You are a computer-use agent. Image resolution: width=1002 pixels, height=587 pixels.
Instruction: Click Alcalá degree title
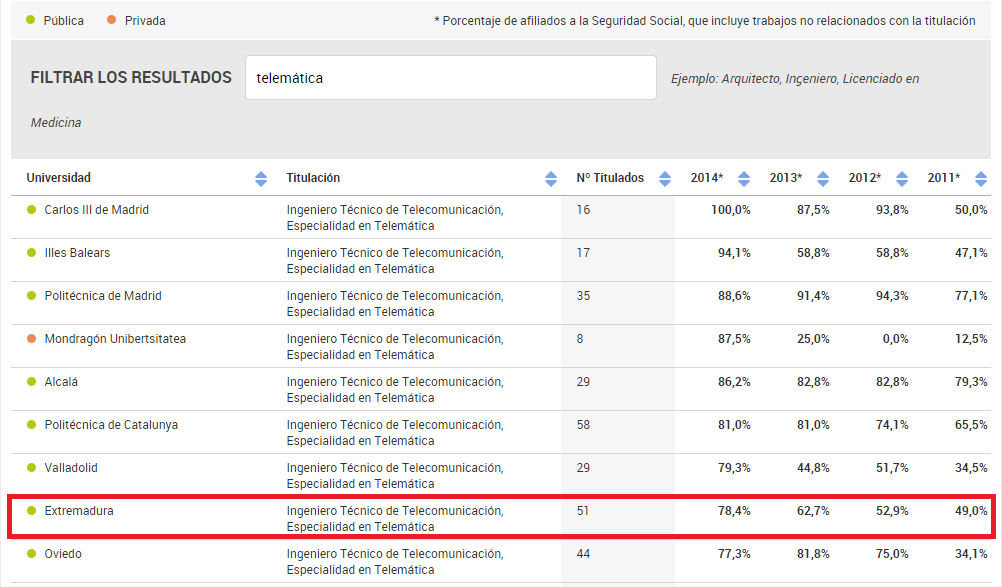pos(395,390)
